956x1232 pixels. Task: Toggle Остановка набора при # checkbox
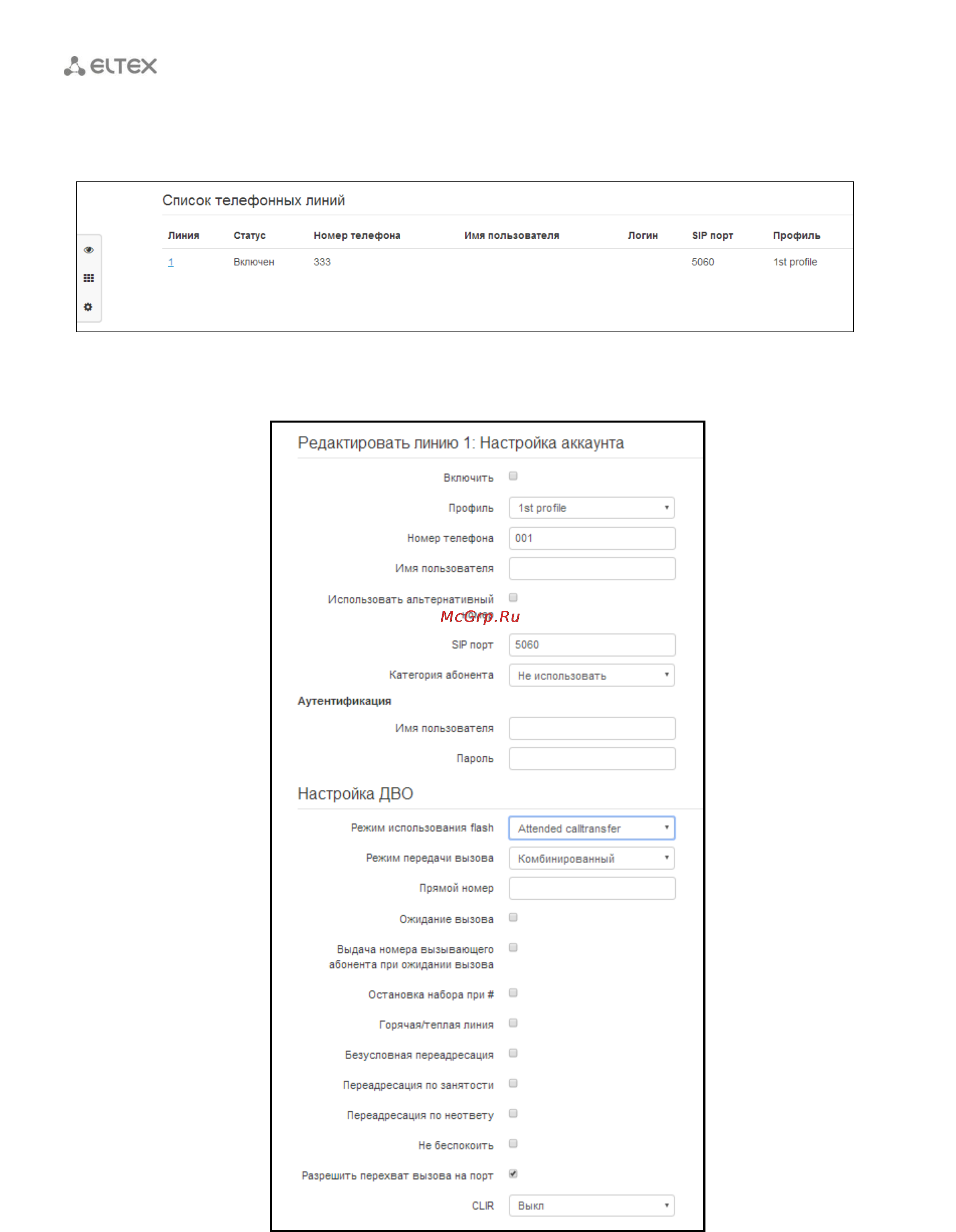(513, 993)
